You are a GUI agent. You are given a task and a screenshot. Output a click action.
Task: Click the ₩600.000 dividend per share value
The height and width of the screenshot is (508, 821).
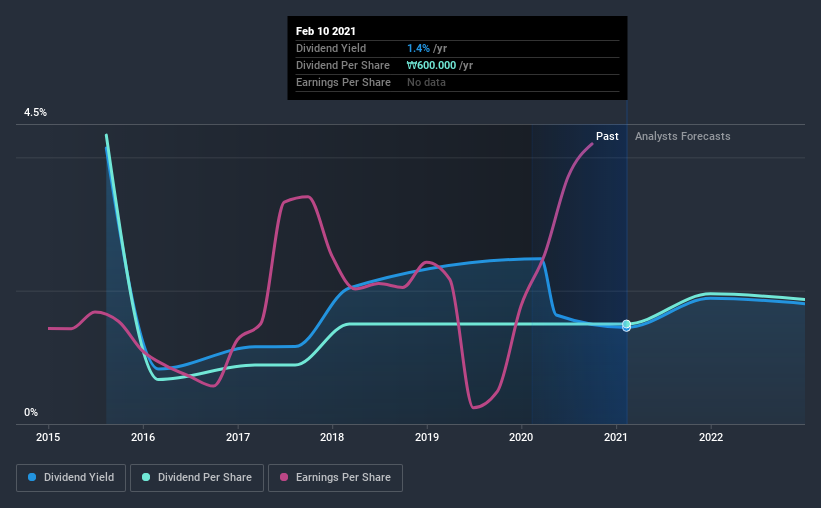[431, 65]
